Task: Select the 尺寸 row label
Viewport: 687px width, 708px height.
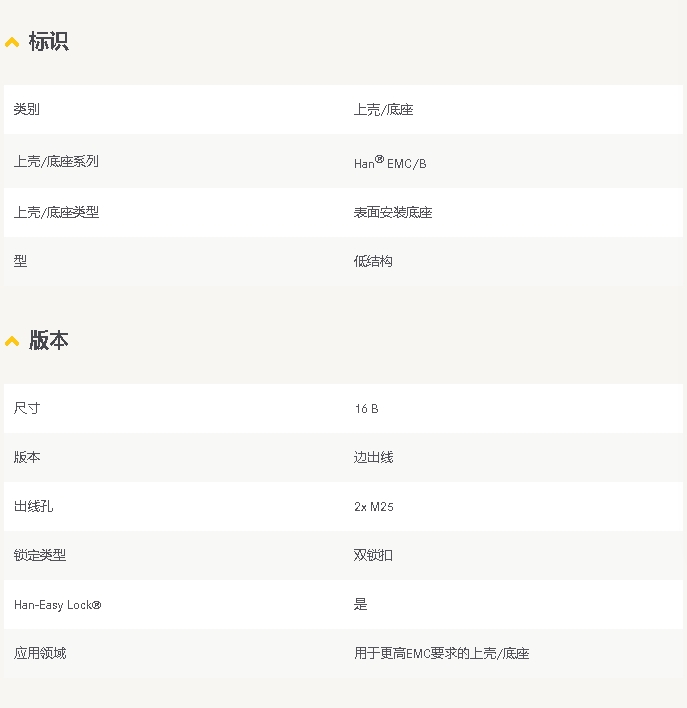Action: coord(27,408)
